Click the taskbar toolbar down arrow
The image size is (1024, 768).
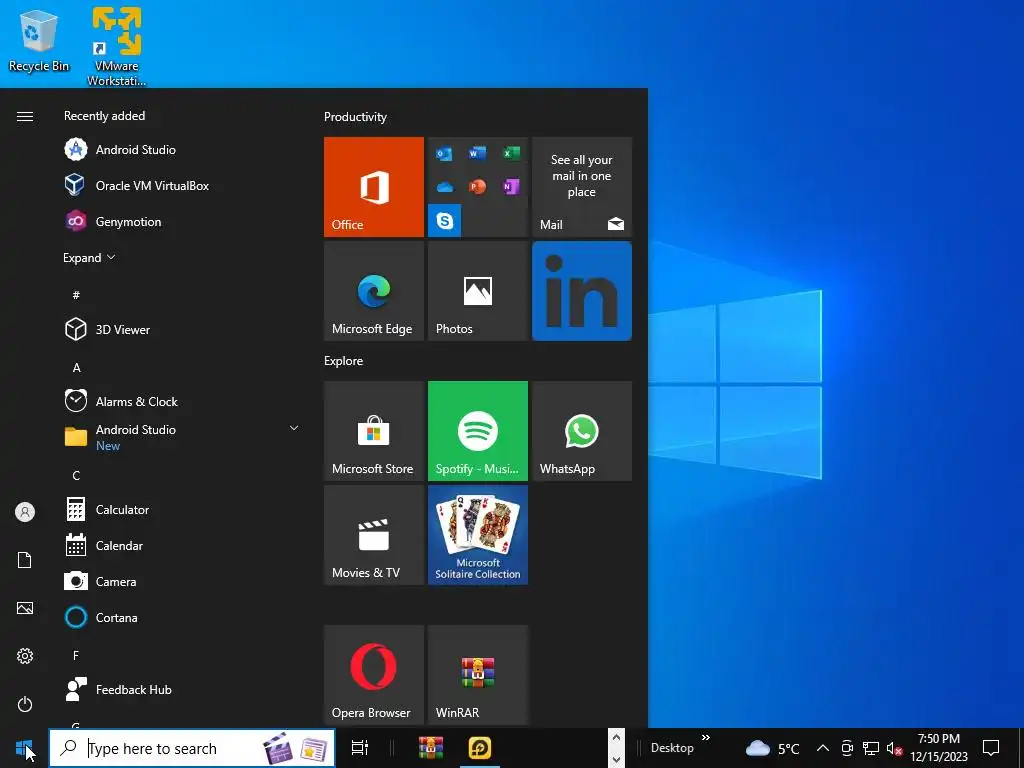click(616, 758)
